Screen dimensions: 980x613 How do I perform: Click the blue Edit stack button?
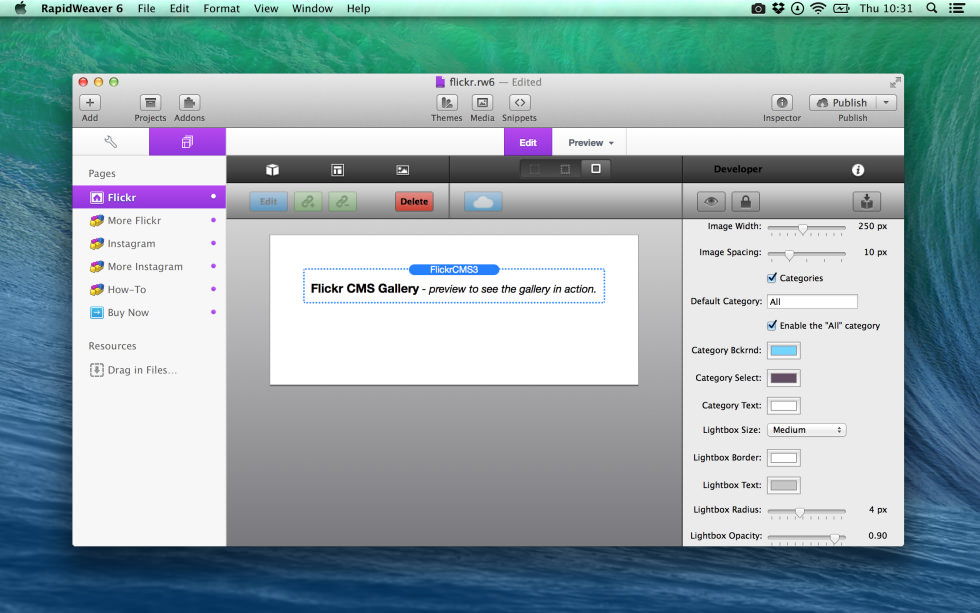[x=268, y=201]
